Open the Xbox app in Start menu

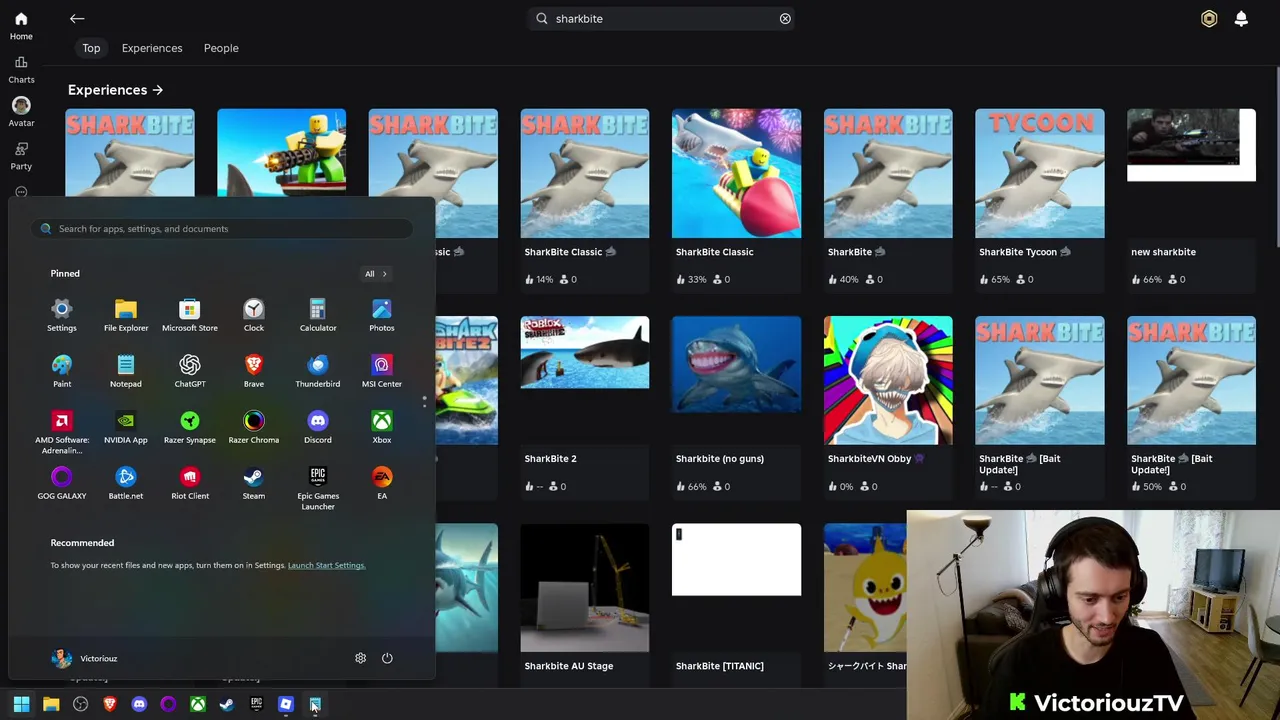click(382, 427)
